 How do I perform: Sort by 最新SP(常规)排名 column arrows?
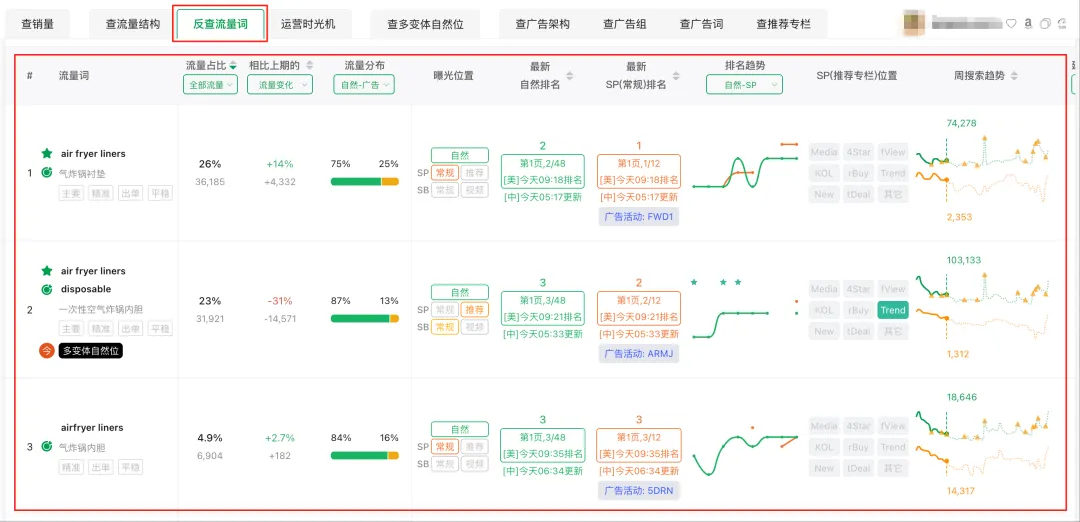676,76
